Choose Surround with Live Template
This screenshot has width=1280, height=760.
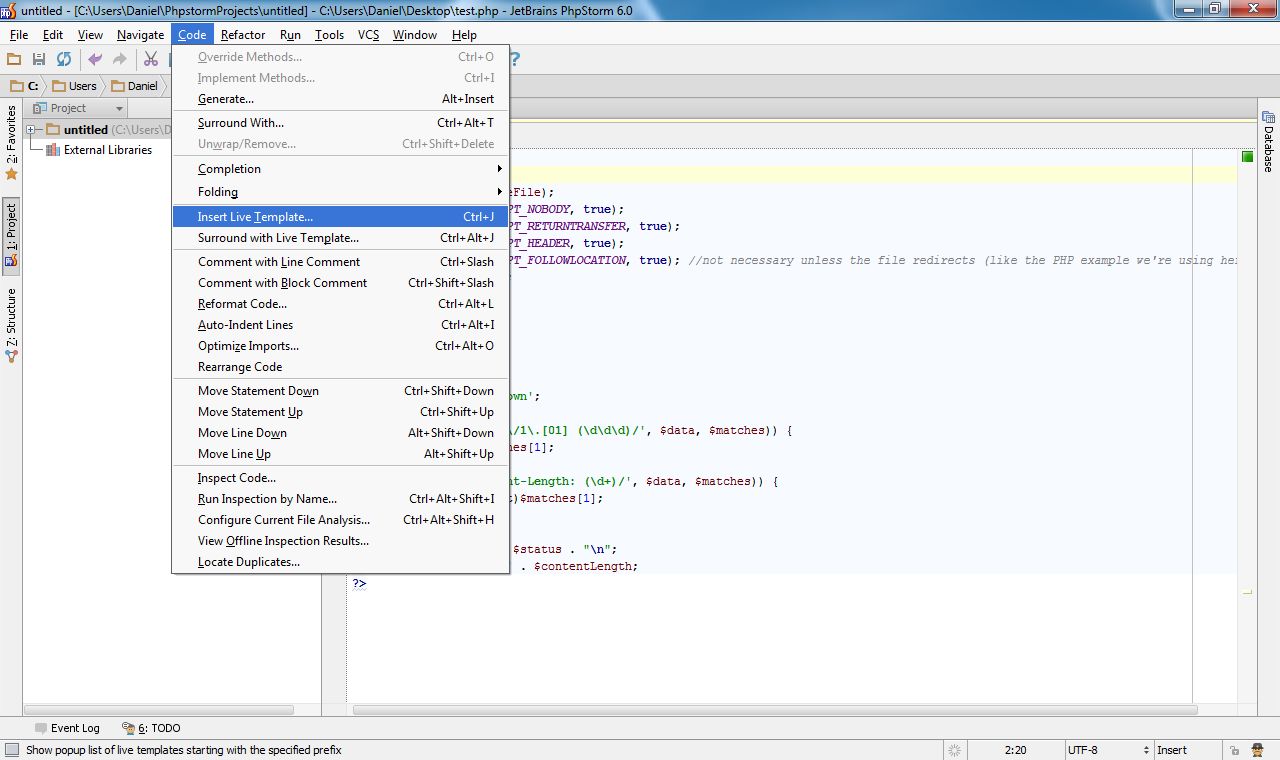(340, 238)
